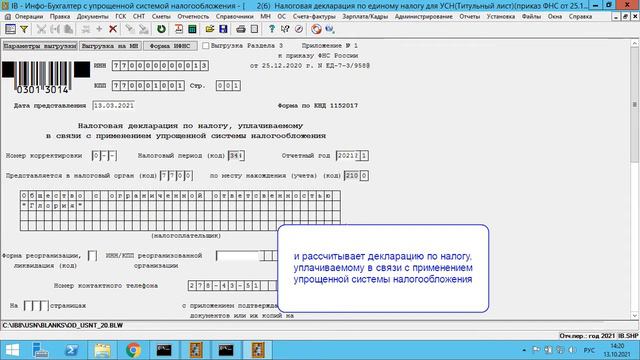This screenshot has width=640, height=360.
Task: Show hidden system tray icons arrow
Action: (x=524, y=350)
